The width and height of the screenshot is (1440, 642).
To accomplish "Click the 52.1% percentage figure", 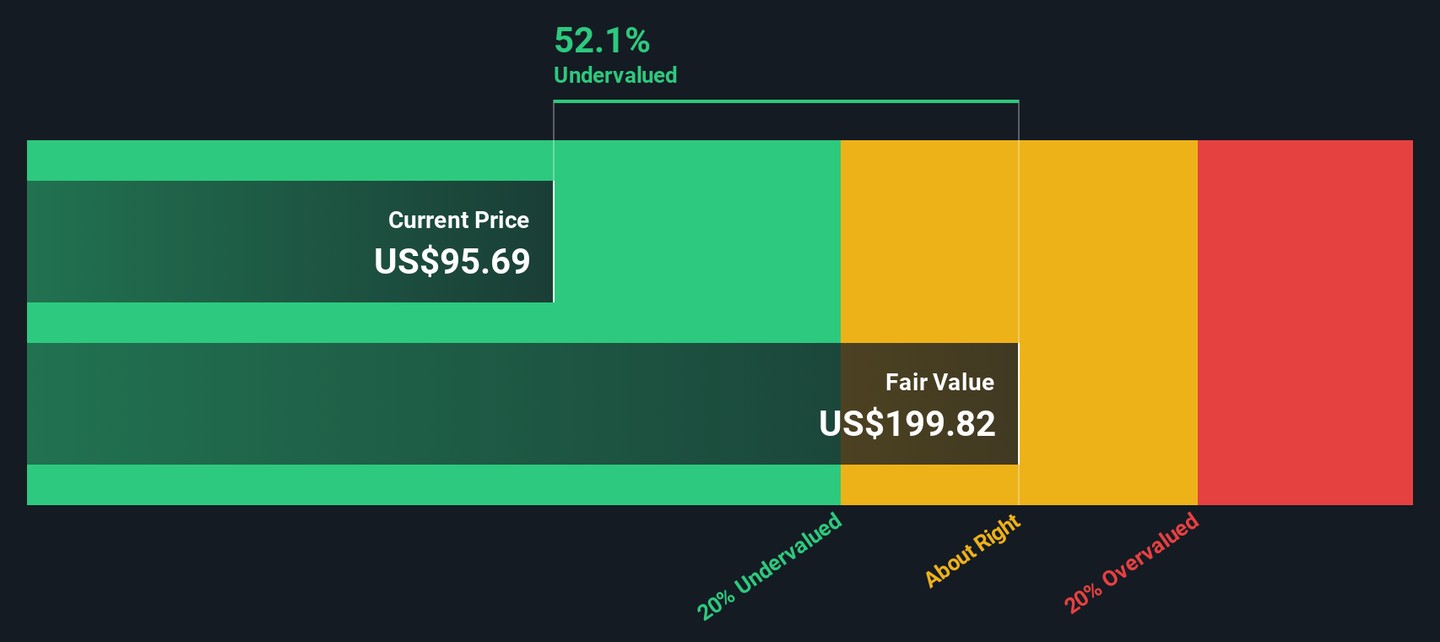I will [x=602, y=41].
